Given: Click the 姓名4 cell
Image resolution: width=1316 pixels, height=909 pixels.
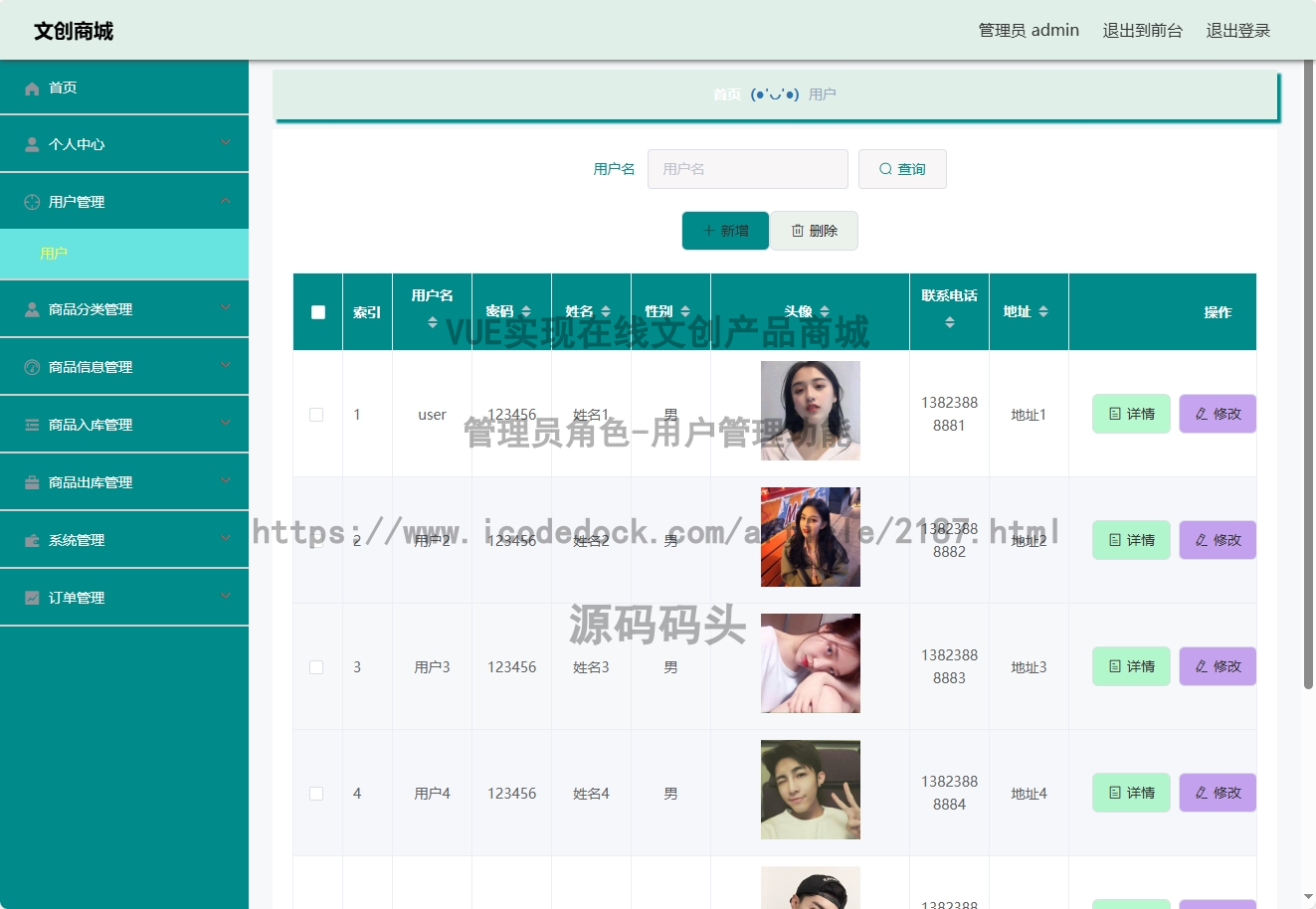Looking at the screenshot, I should click(x=591, y=794).
